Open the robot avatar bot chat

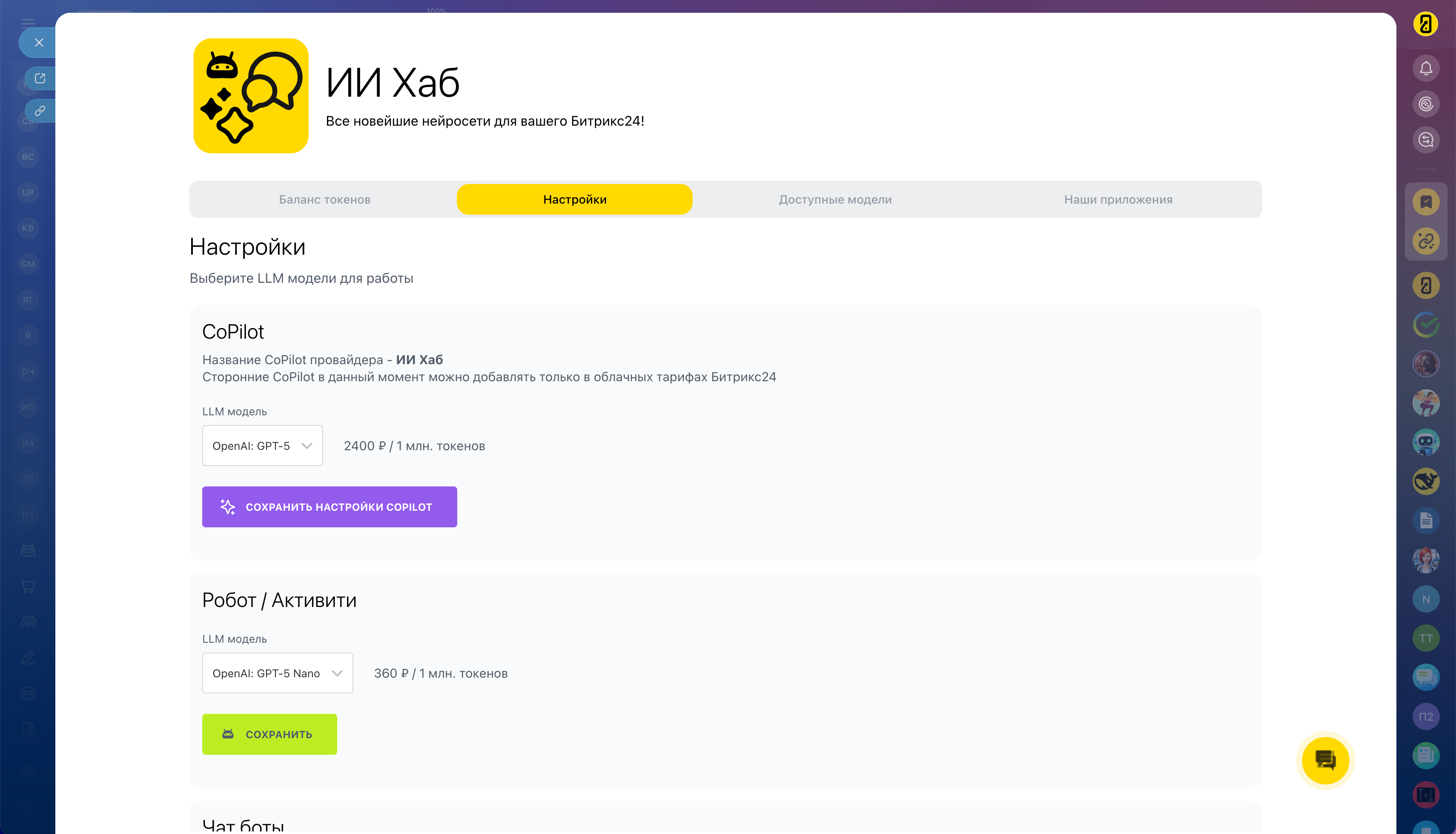coord(1426,442)
